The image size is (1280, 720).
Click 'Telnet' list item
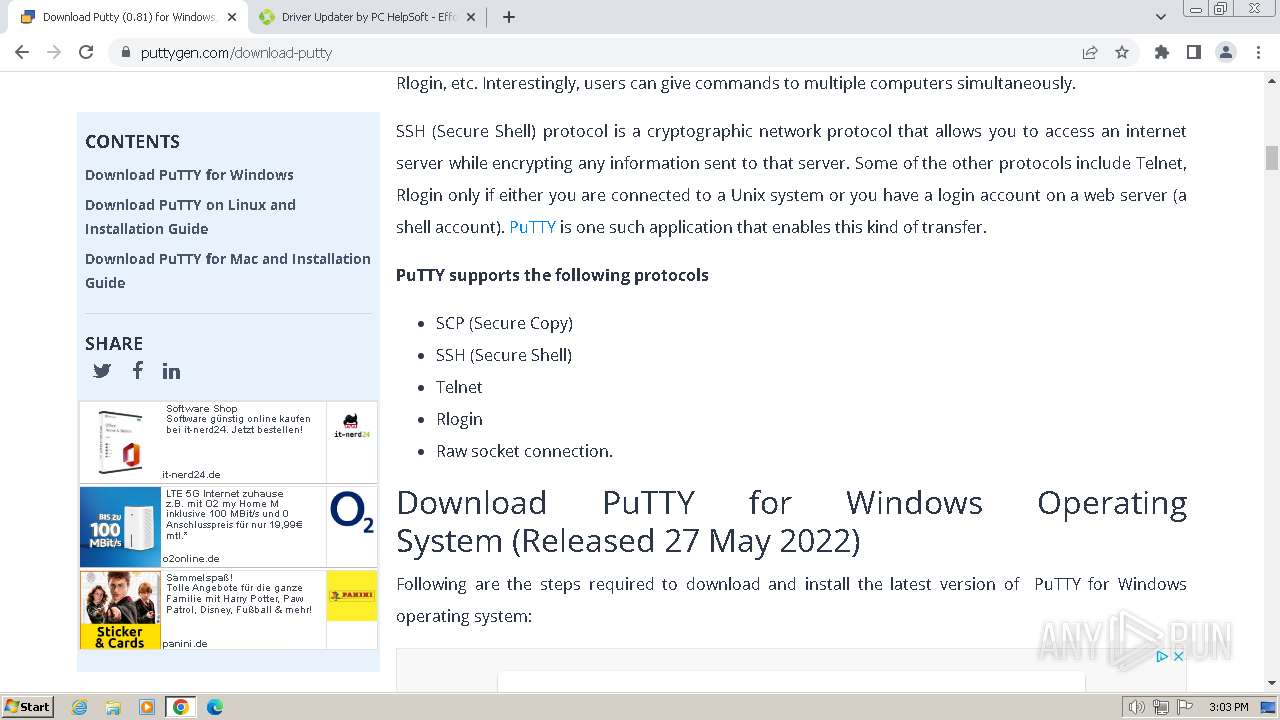459,387
